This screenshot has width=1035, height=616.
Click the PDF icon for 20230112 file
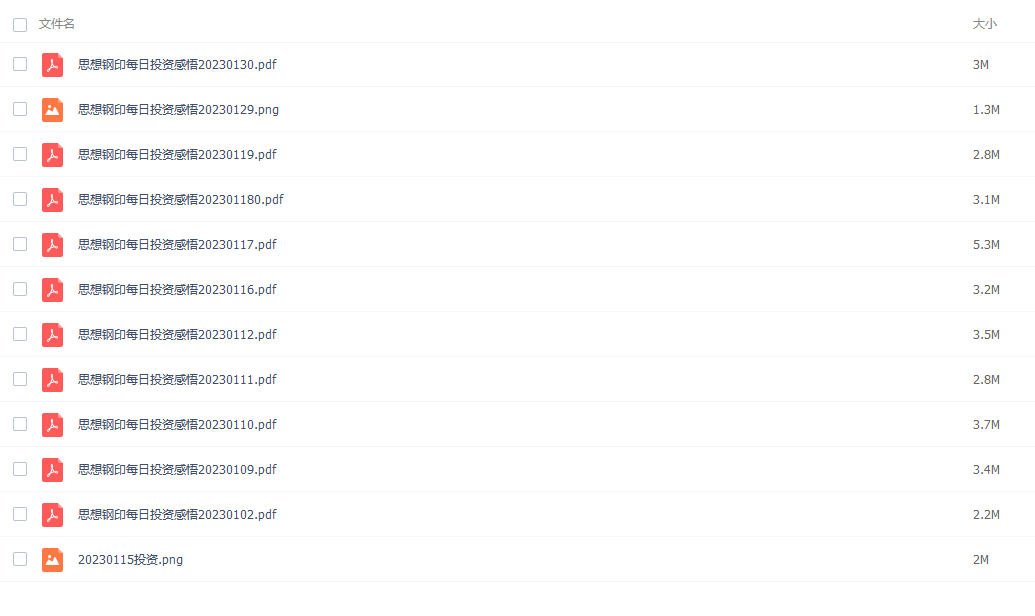pyautogui.click(x=52, y=335)
